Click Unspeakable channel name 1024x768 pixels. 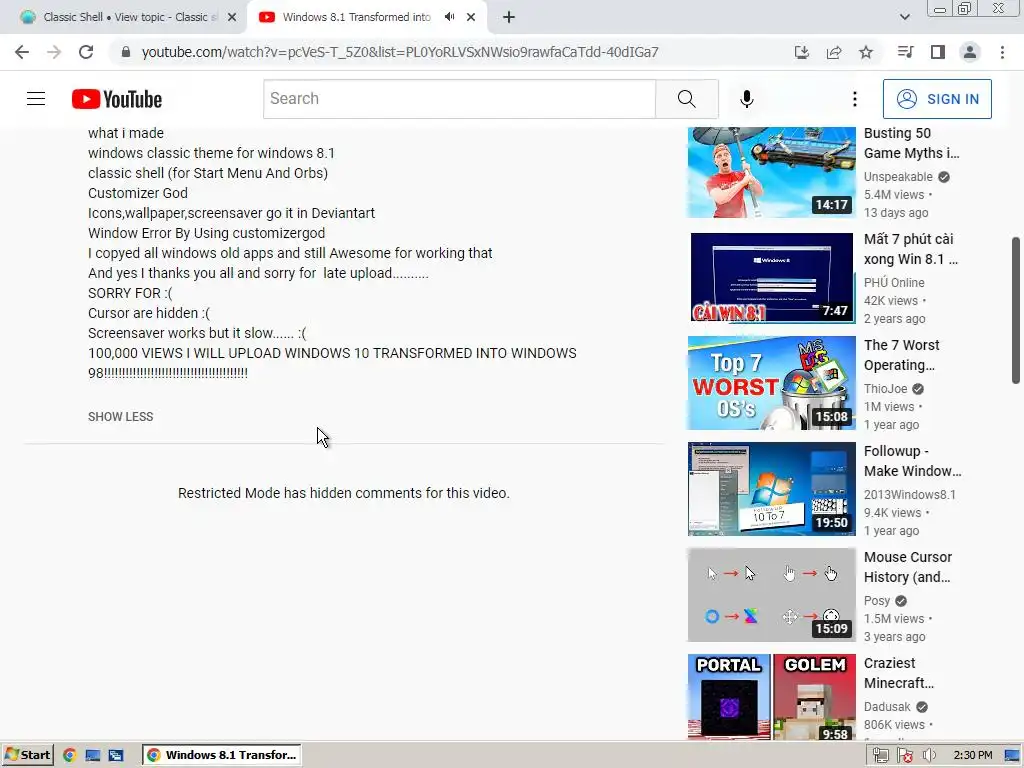point(898,177)
